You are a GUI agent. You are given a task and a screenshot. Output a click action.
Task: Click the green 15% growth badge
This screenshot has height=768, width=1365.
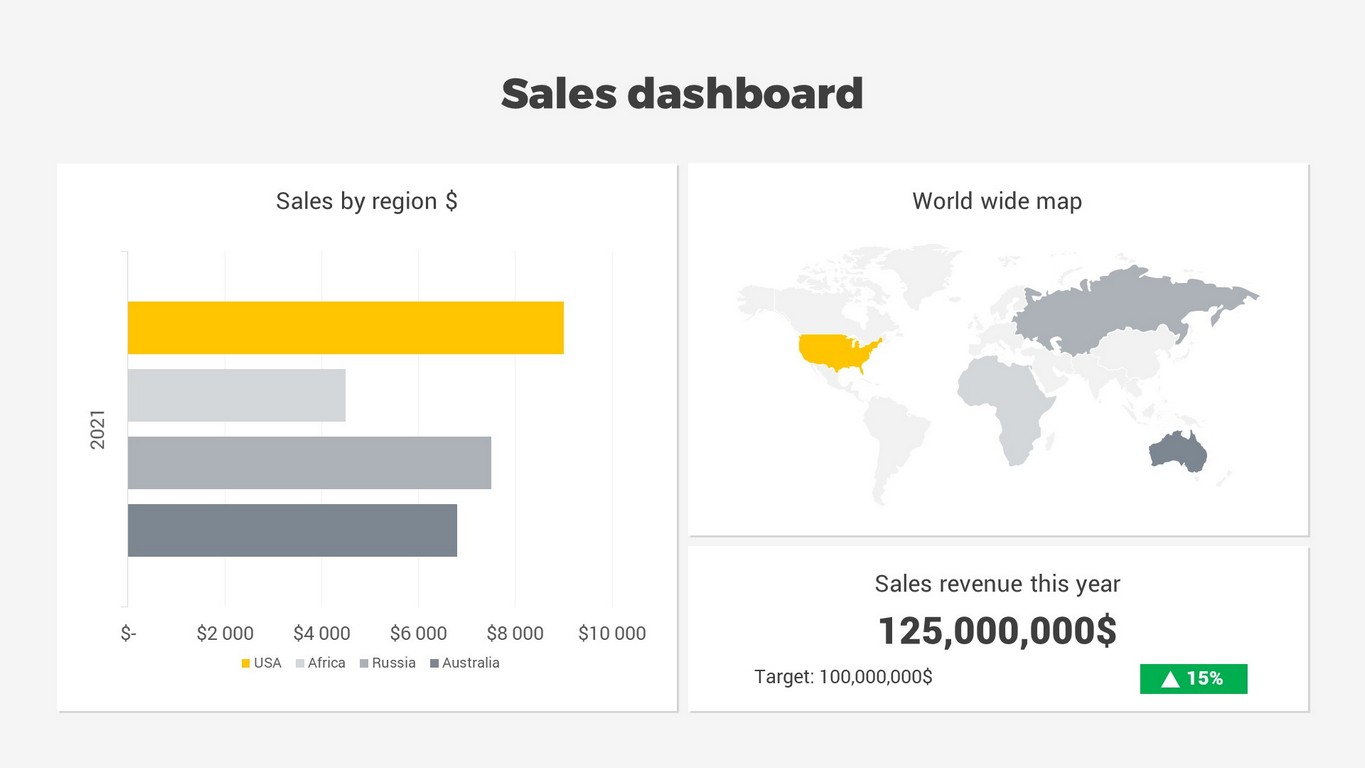point(1193,679)
